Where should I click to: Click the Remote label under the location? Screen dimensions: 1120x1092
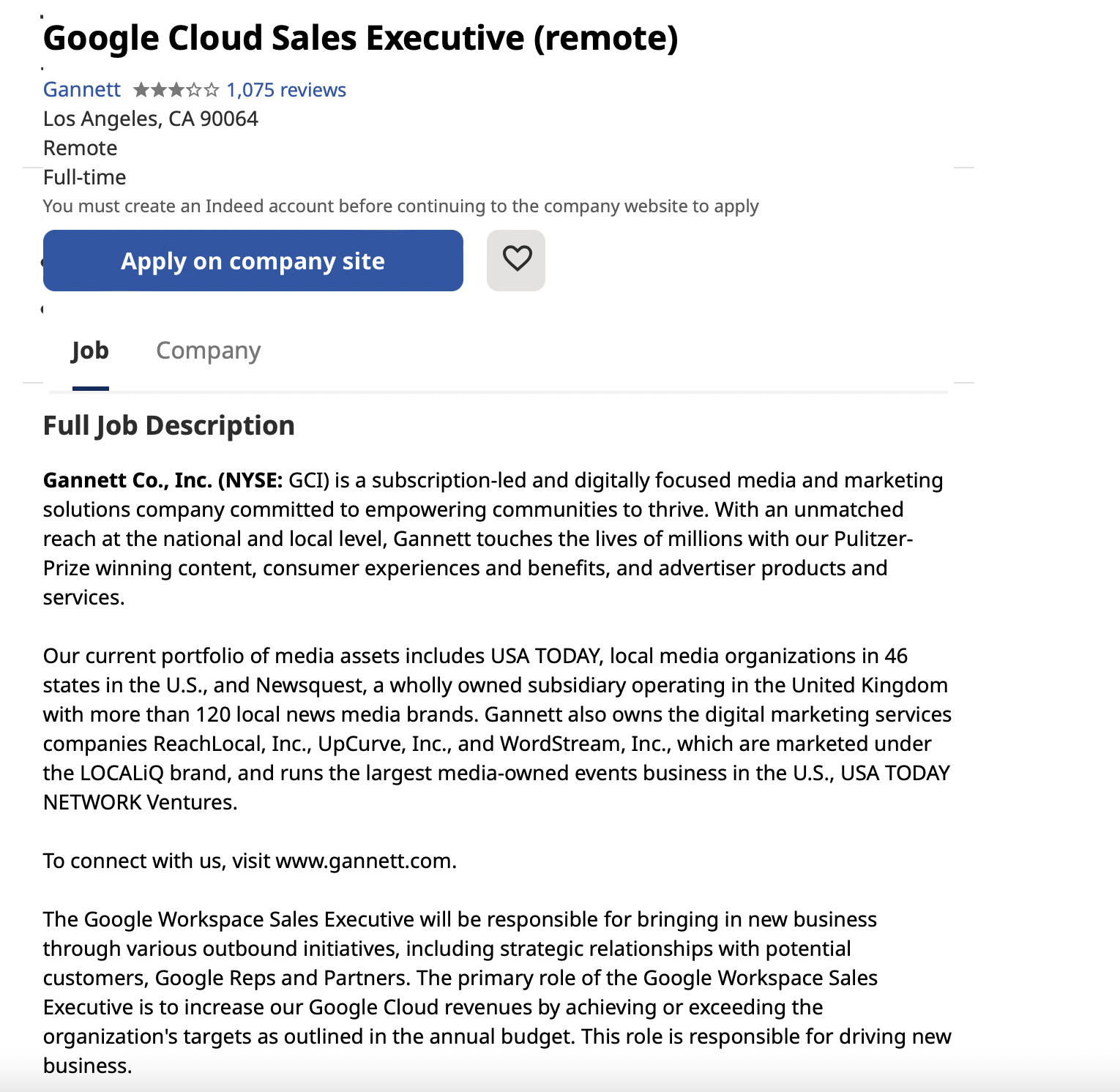[81, 148]
